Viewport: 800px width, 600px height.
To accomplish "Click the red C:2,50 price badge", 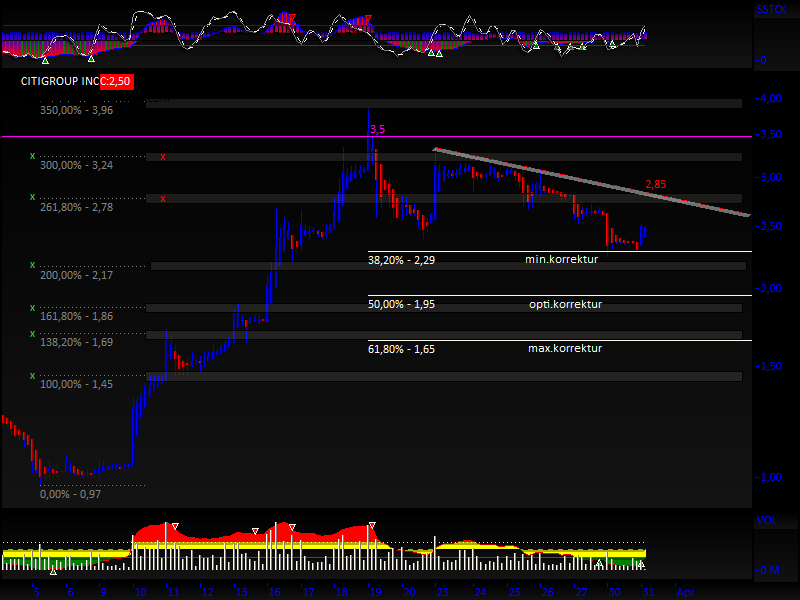I will (116, 81).
